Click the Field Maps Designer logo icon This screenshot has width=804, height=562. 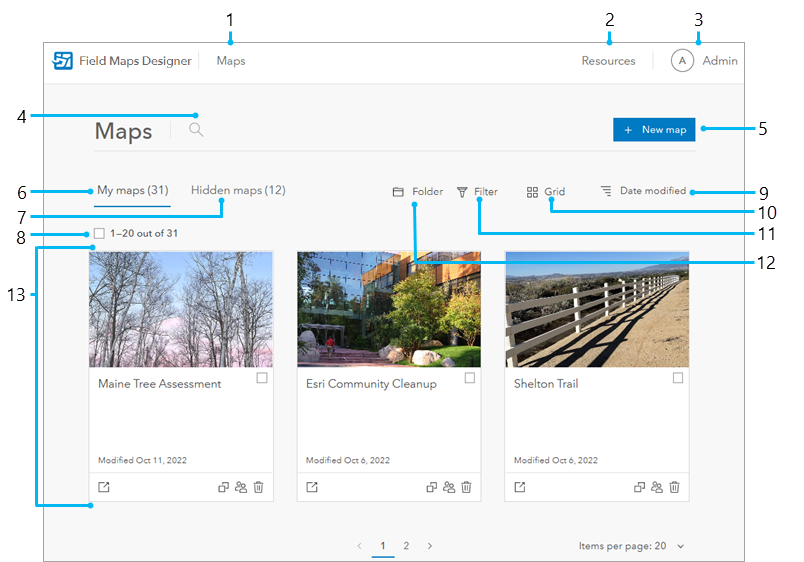(x=63, y=61)
